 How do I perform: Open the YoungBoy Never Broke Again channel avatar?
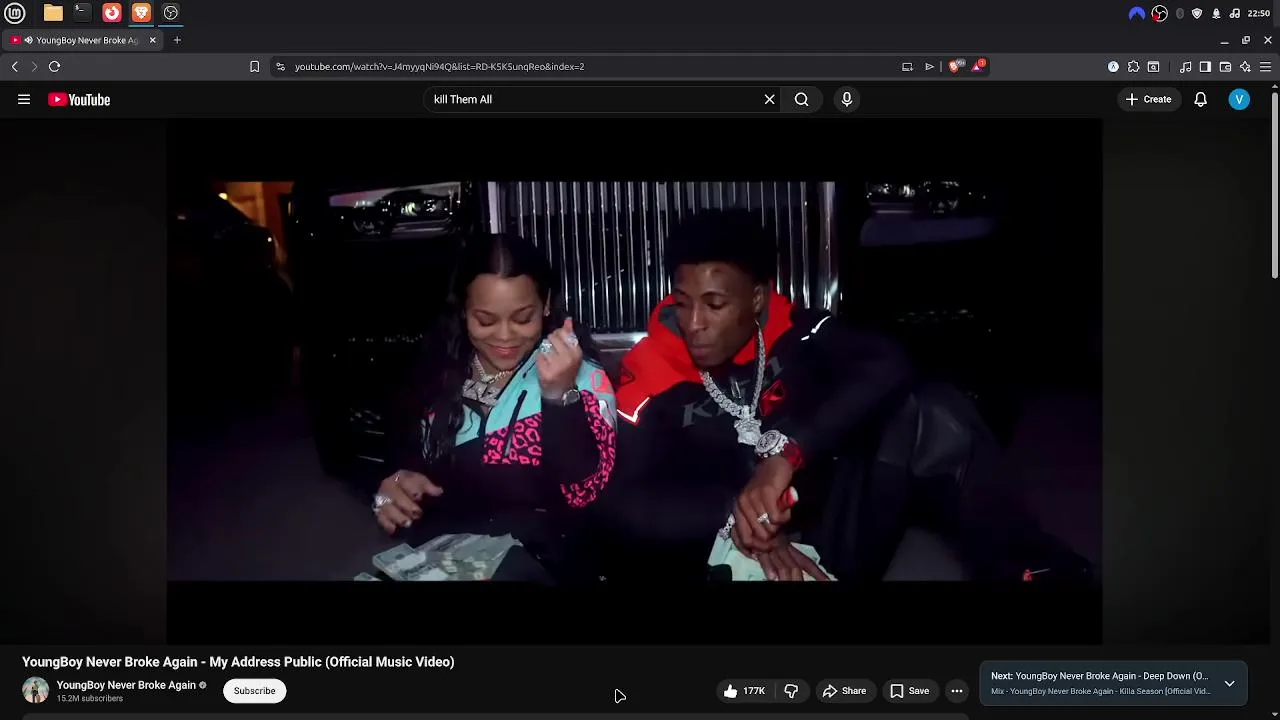tap(35, 690)
